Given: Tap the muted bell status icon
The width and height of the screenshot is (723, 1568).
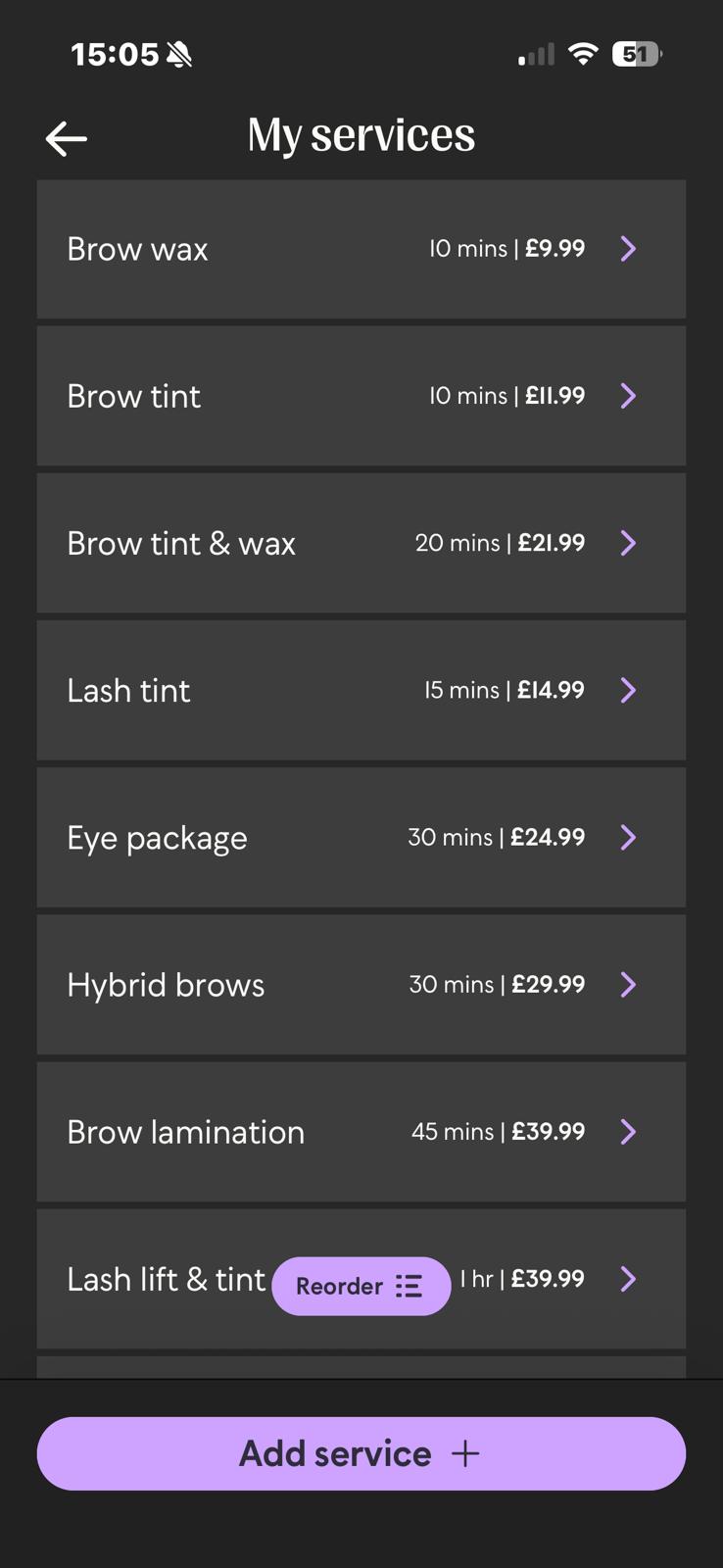Looking at the screenshot, I should click(x=179, y=55).
